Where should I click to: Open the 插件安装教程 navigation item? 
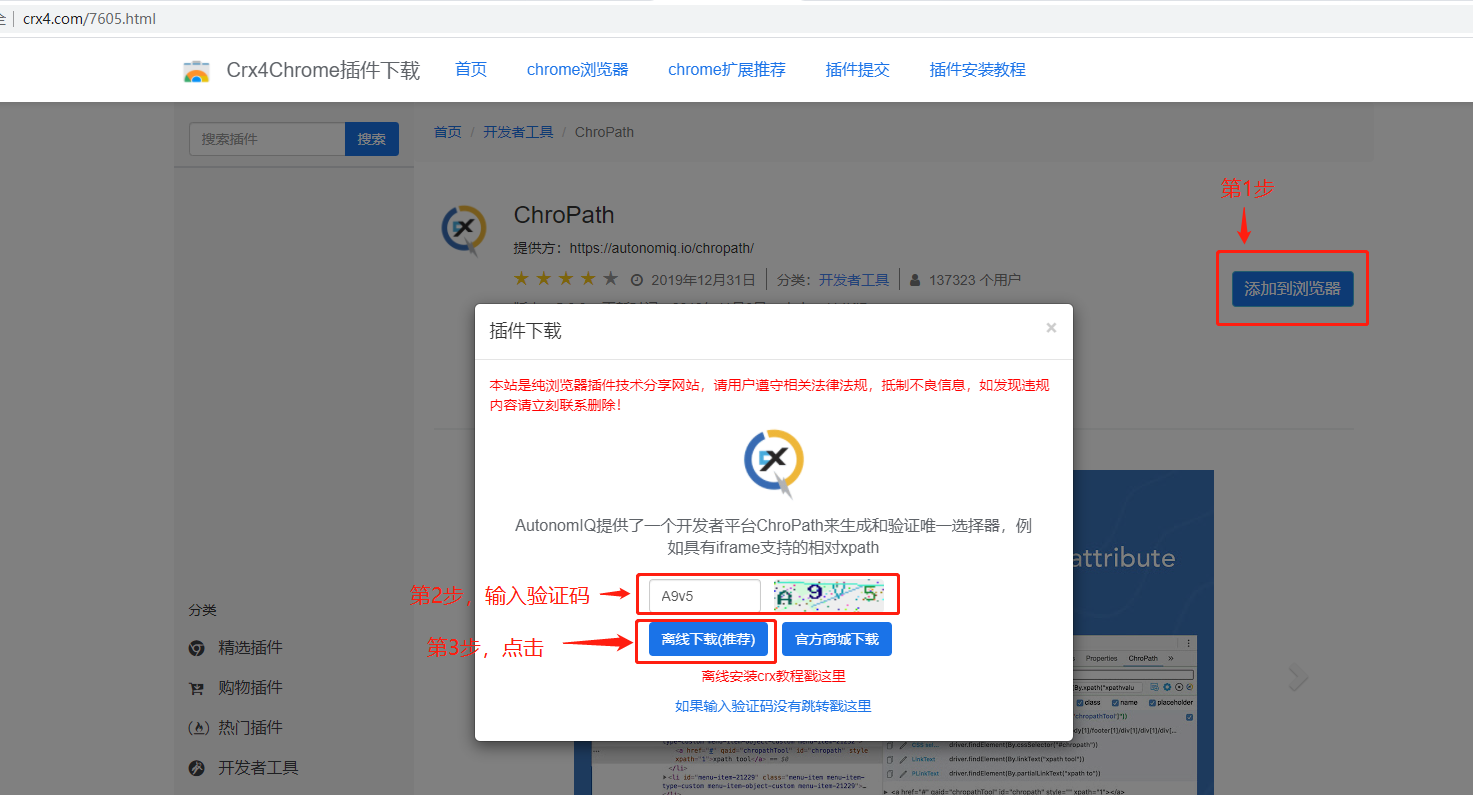click(x=977, y=69)
